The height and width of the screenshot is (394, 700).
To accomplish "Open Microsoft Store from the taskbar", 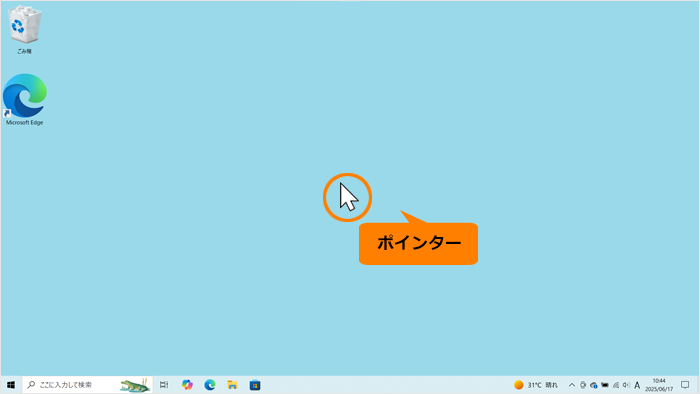I will (255, 385).
